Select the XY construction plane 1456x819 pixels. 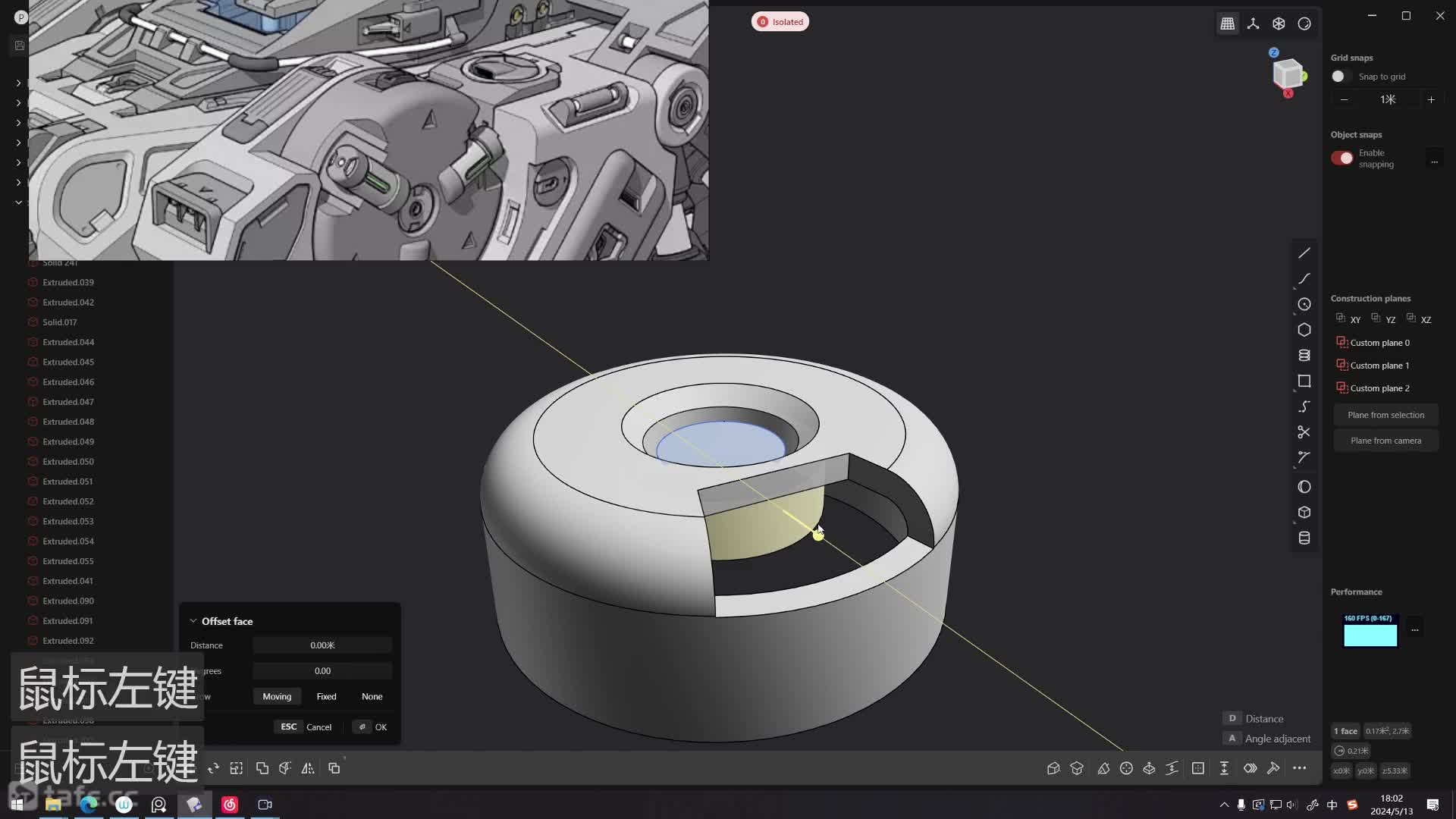tap(1348, 319)
